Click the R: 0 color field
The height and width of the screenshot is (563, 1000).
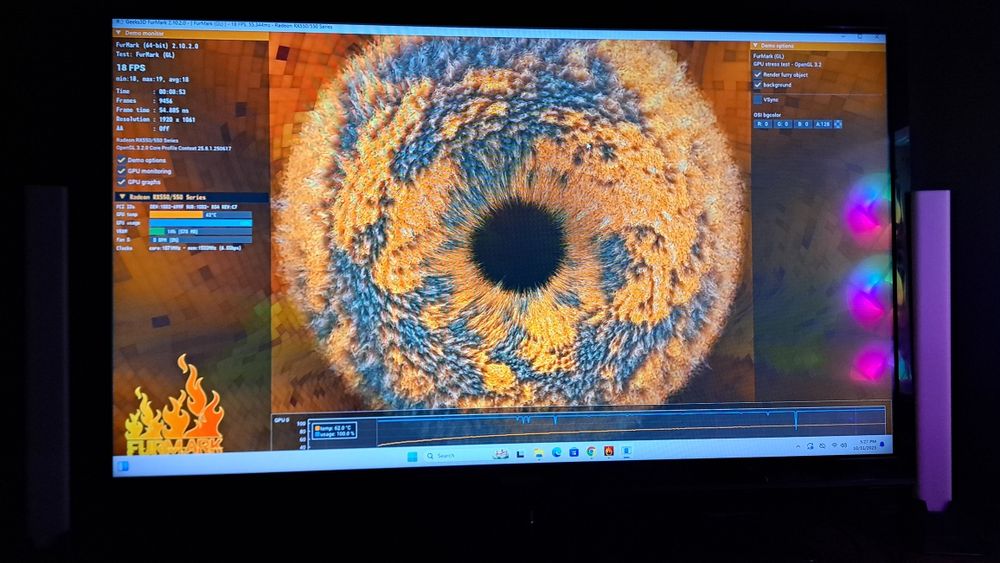pos(763,124)
